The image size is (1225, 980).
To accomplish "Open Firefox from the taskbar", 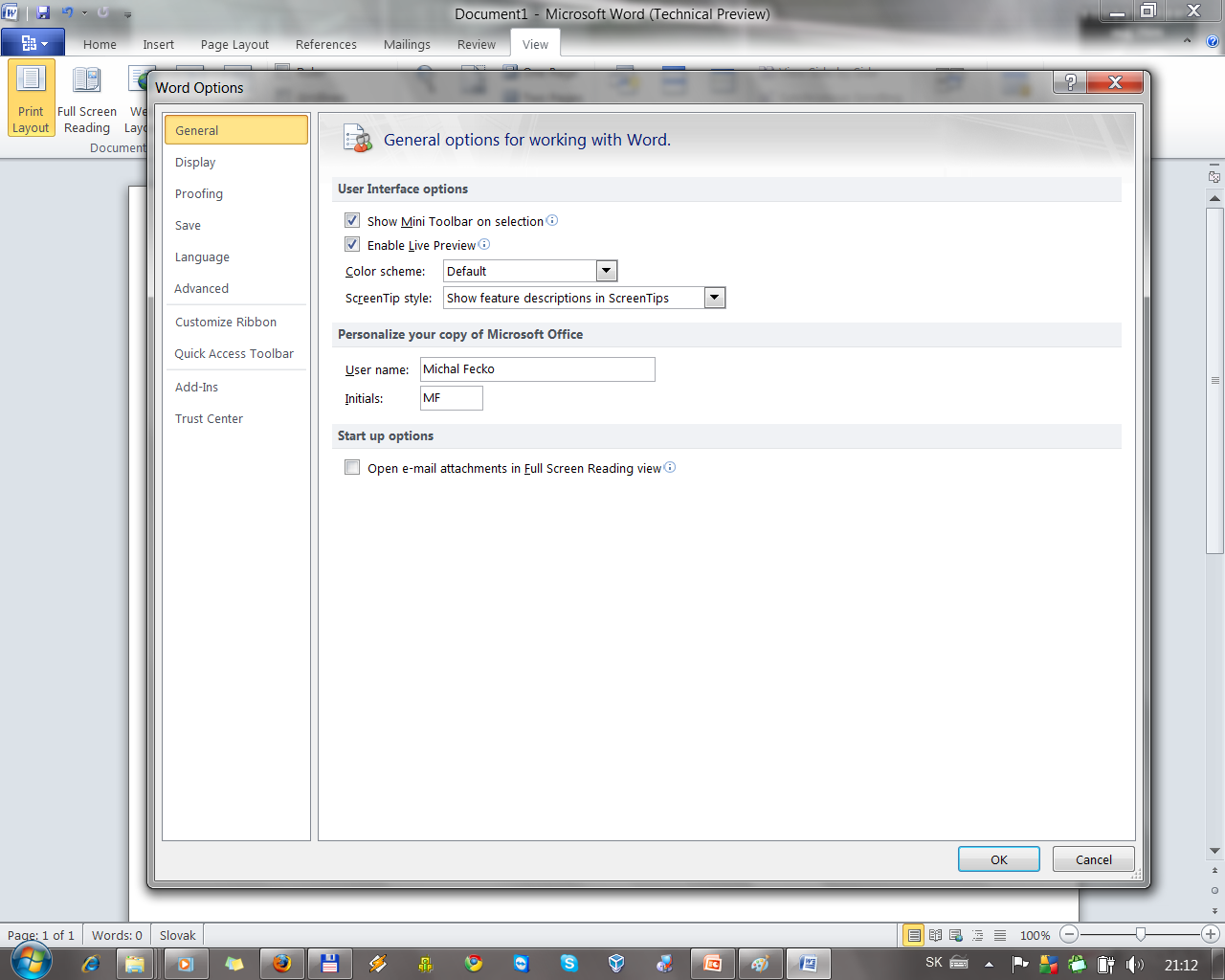I will click(x=282, y=964).
